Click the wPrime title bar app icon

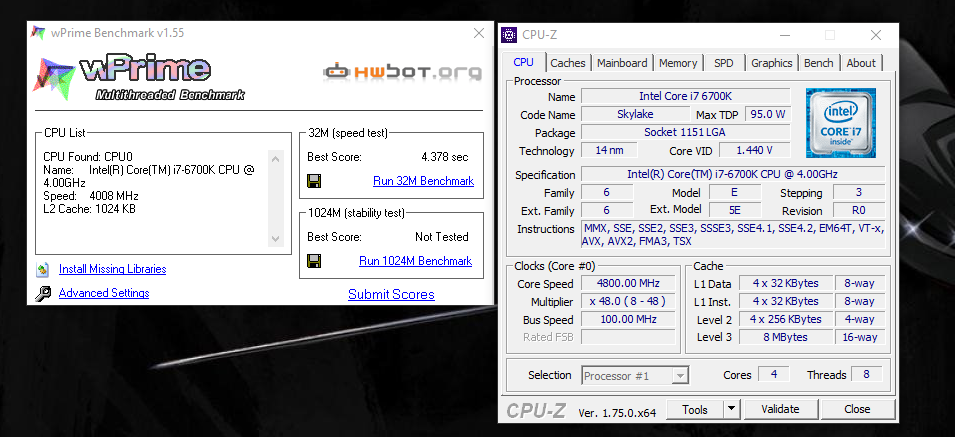tap(38, 33)
